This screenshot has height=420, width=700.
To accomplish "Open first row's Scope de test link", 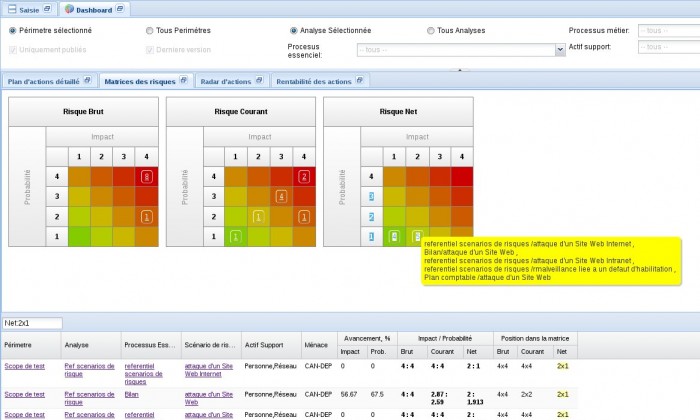I will (25, 366).
